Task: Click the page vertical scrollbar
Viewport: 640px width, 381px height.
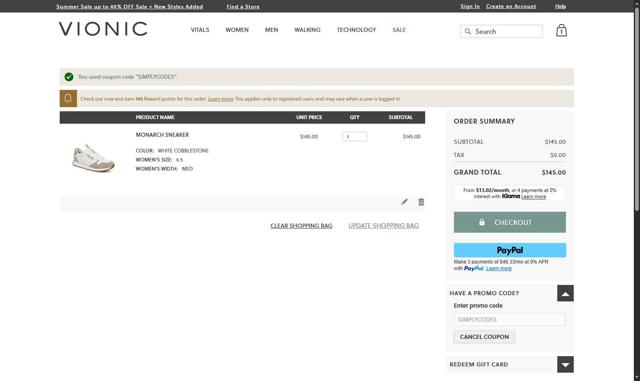Action: [x=636, y=108]
